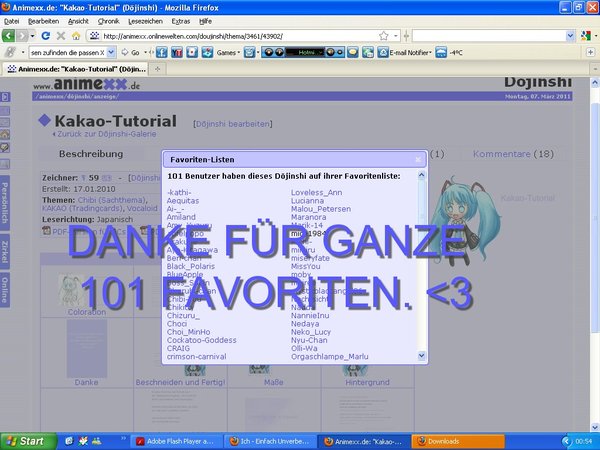Open the Datei menu
Image resolution: width=600 pixels, height=450 pixels.
tap(11, 21)
